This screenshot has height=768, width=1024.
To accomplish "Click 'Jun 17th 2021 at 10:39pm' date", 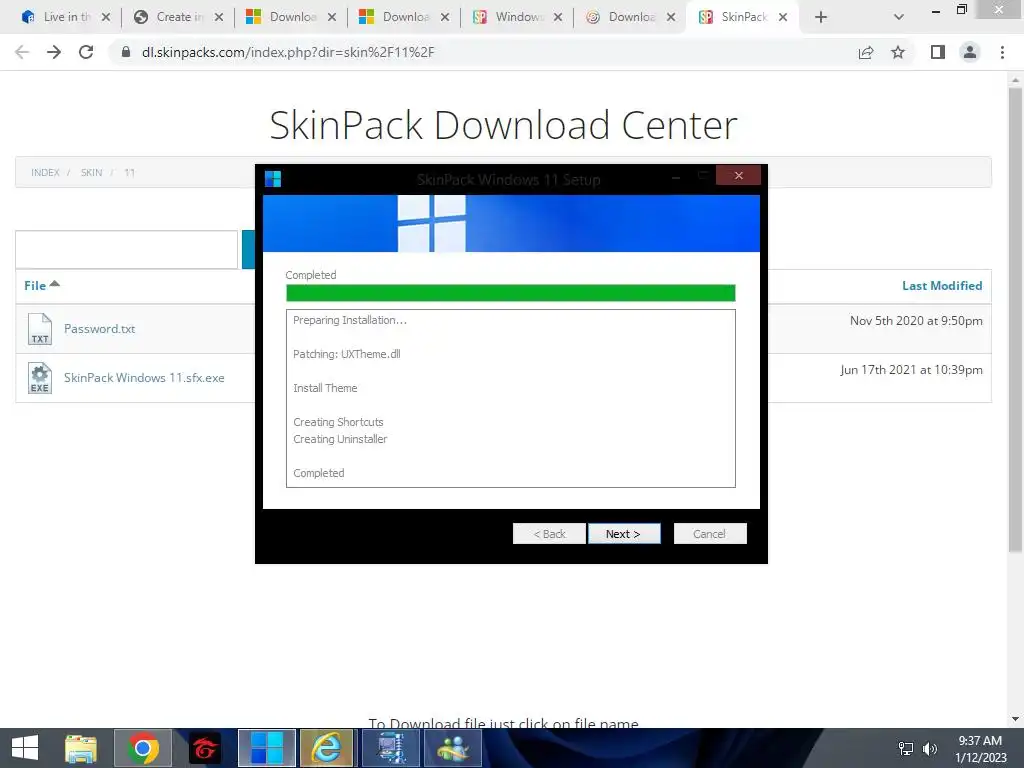I will [x=911, y=370].
